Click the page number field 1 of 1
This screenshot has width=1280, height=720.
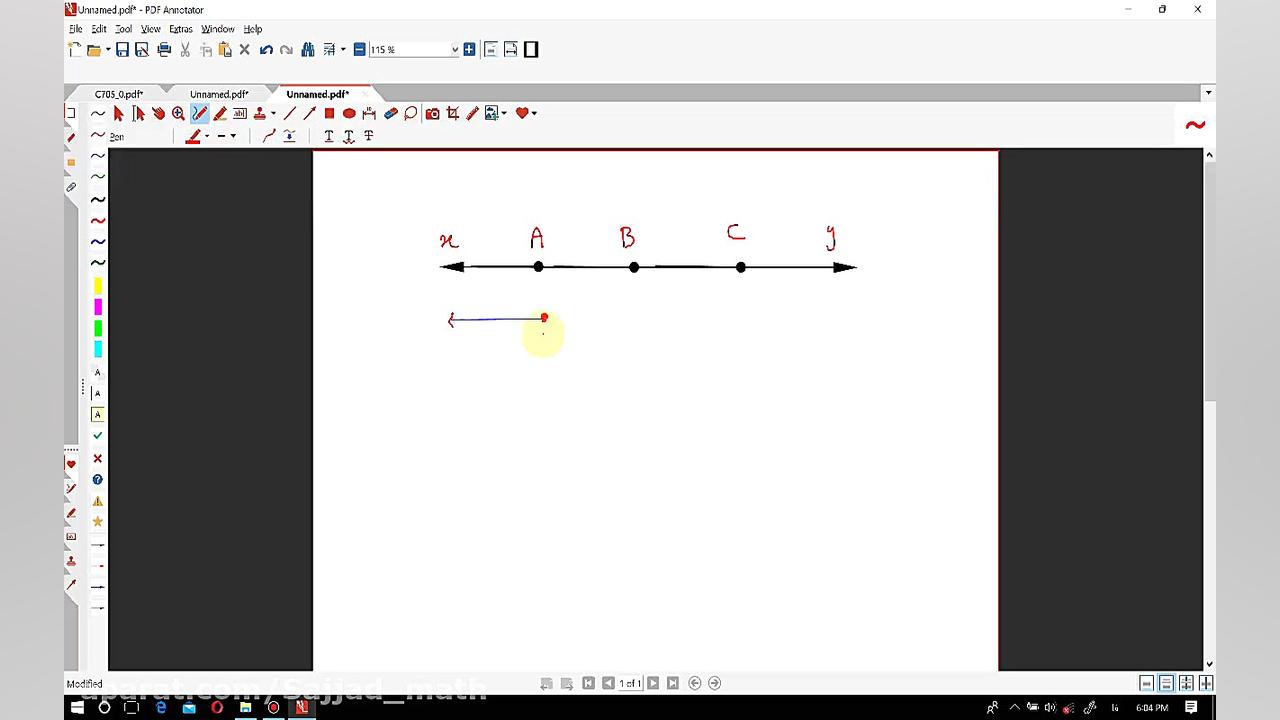point(630,683)
